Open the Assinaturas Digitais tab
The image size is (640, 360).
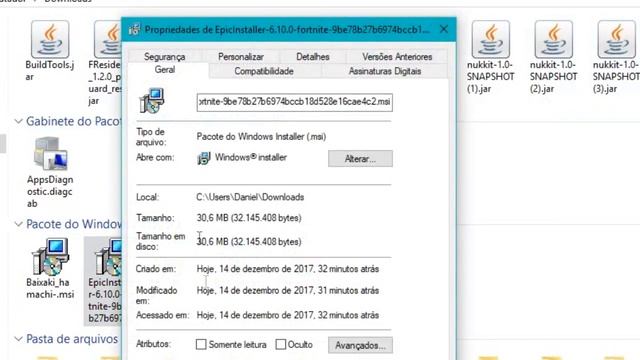click(384, 71)
